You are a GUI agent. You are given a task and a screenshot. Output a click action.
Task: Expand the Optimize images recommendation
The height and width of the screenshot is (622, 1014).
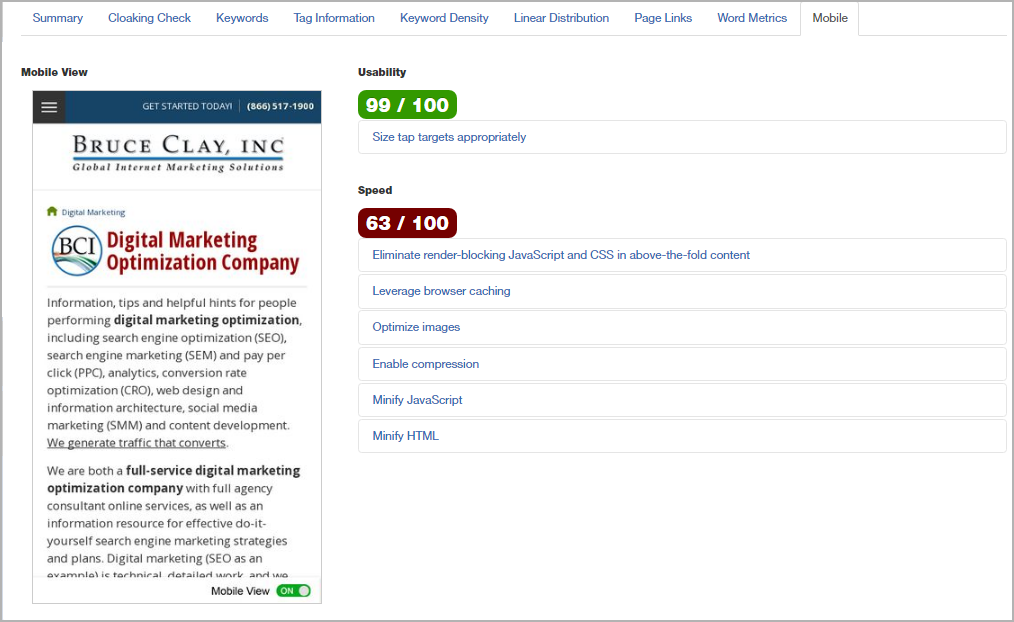[x=682, y=327]
